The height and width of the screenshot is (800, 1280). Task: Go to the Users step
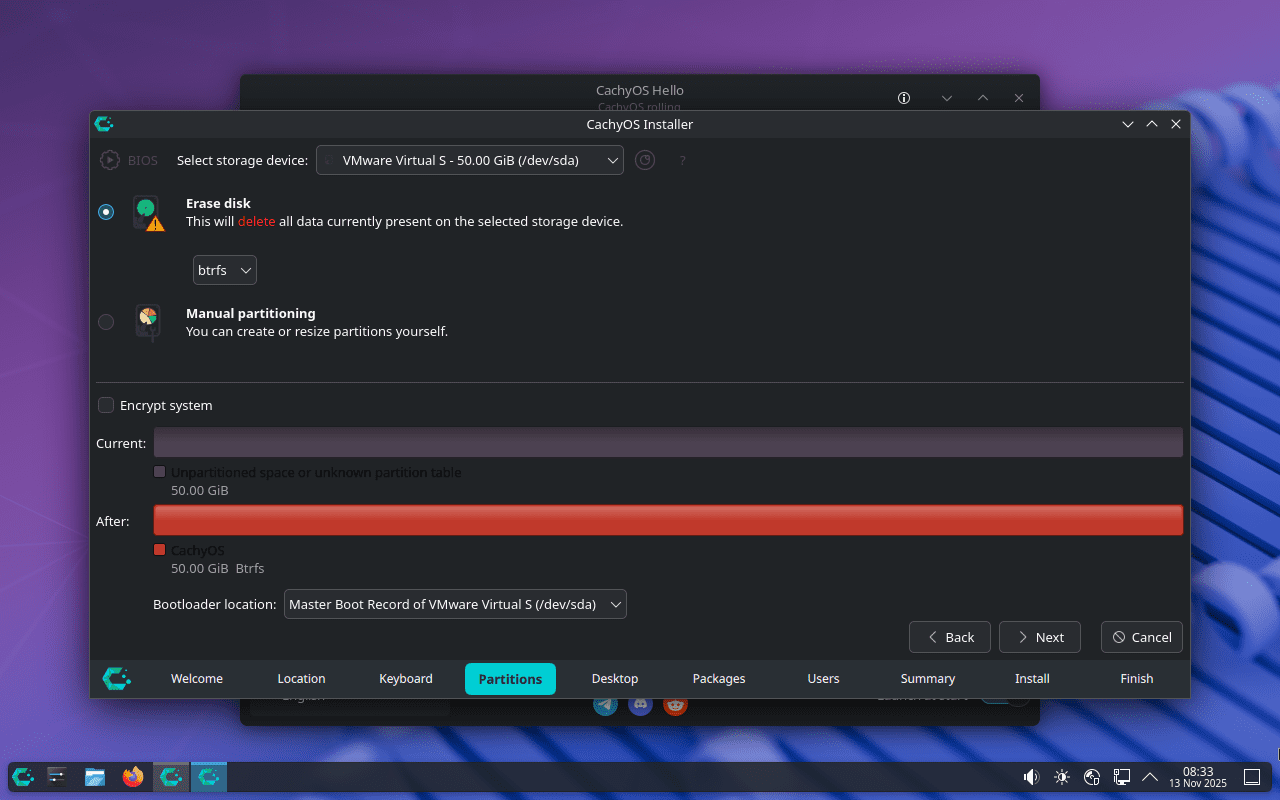click(x=823, y=678)
